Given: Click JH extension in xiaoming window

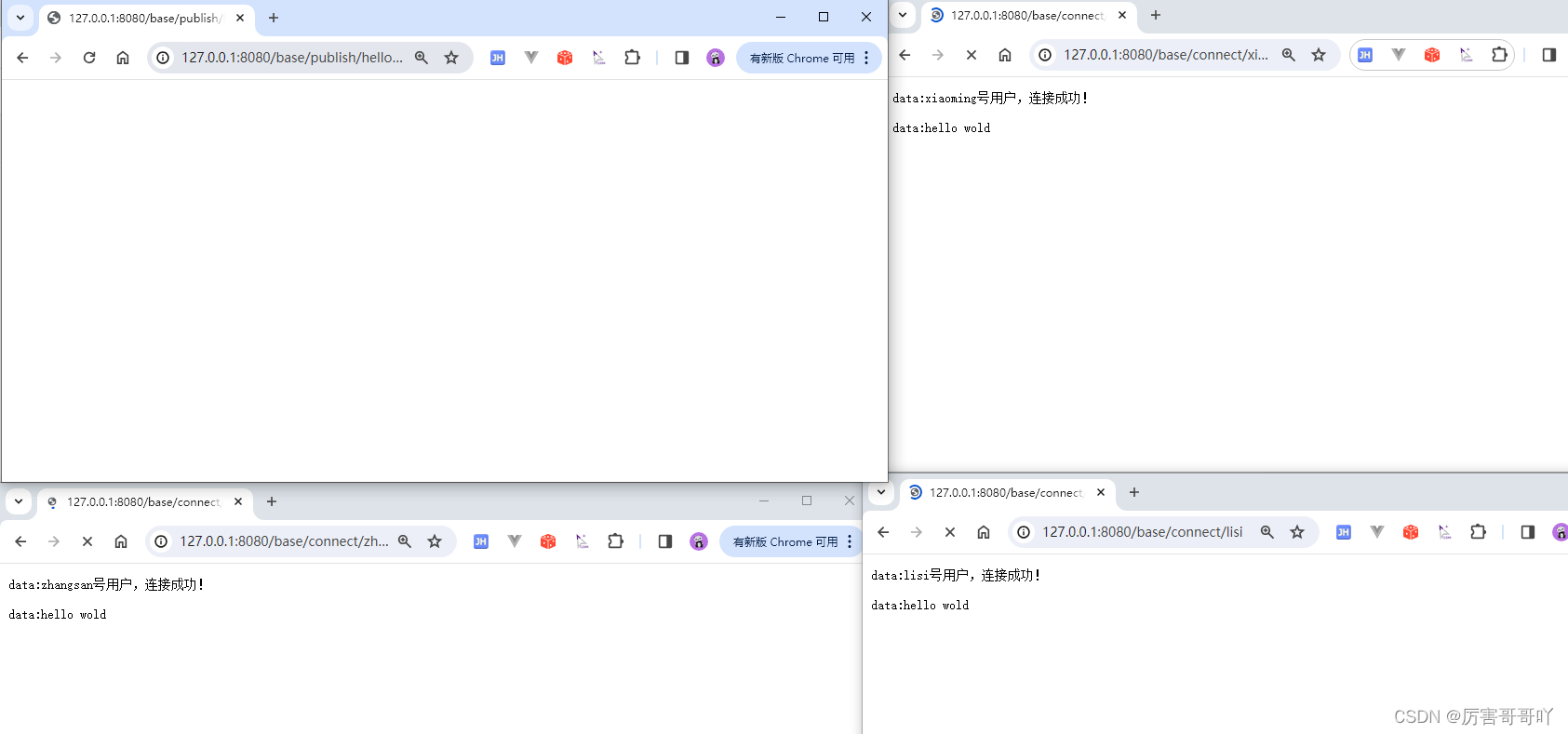Looking at the screenshot, I should (1365, 55).
